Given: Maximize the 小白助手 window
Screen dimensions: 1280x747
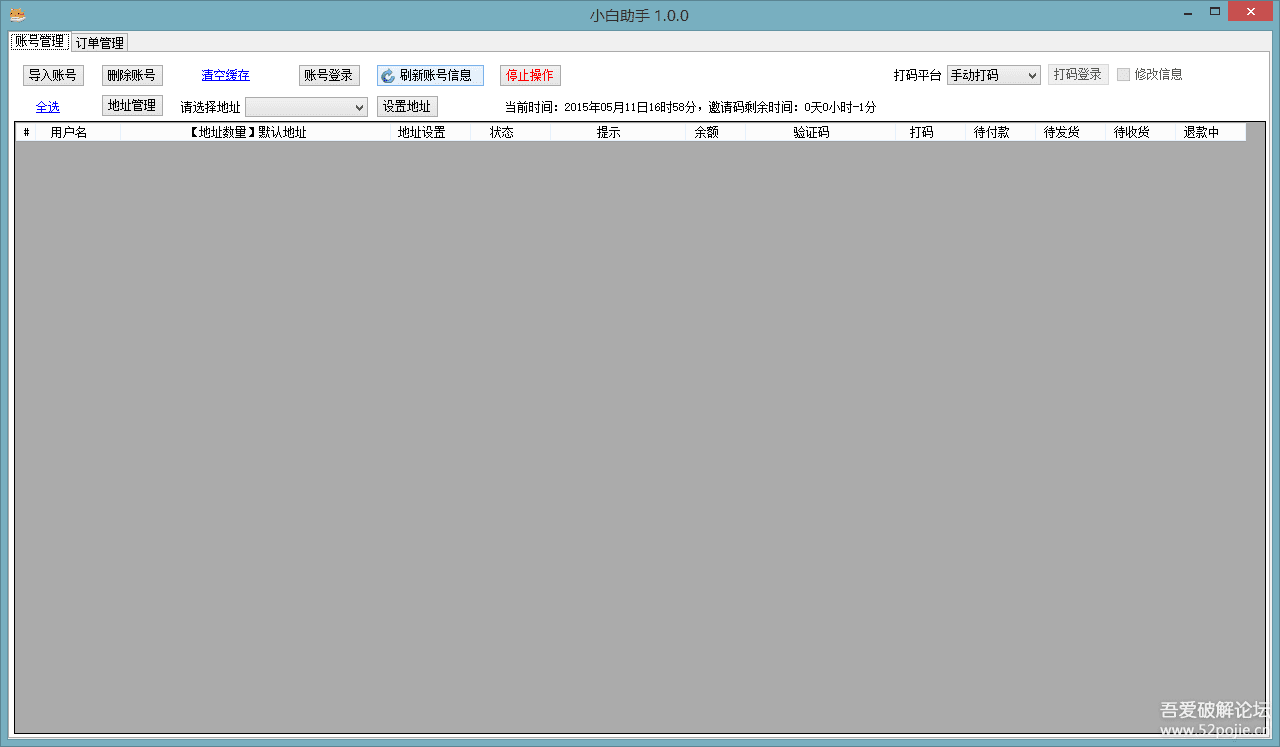Looking at the screenshot, I should [x=1215, y=12].
